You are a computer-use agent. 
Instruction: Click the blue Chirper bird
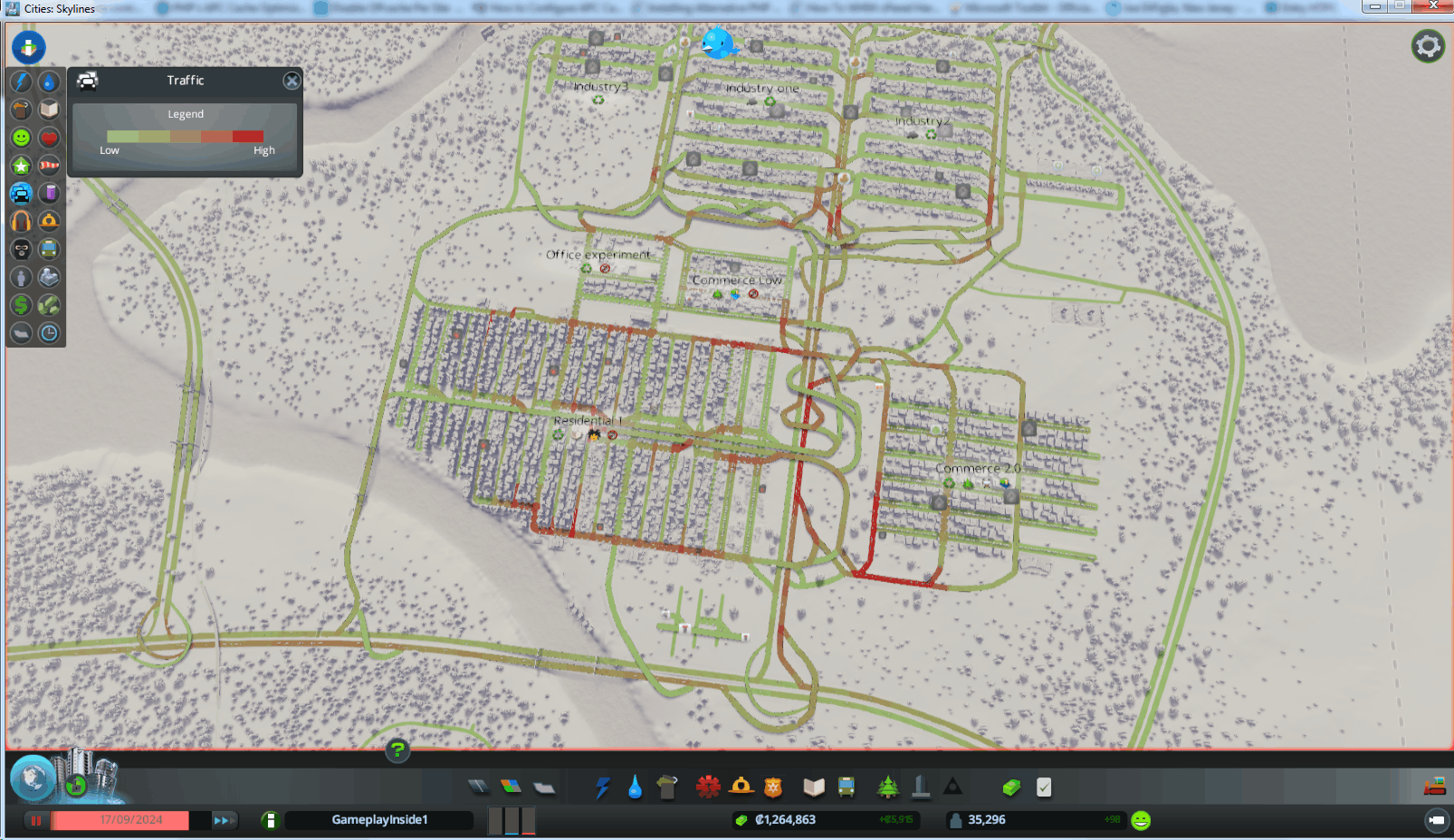[x=718, y=43]
